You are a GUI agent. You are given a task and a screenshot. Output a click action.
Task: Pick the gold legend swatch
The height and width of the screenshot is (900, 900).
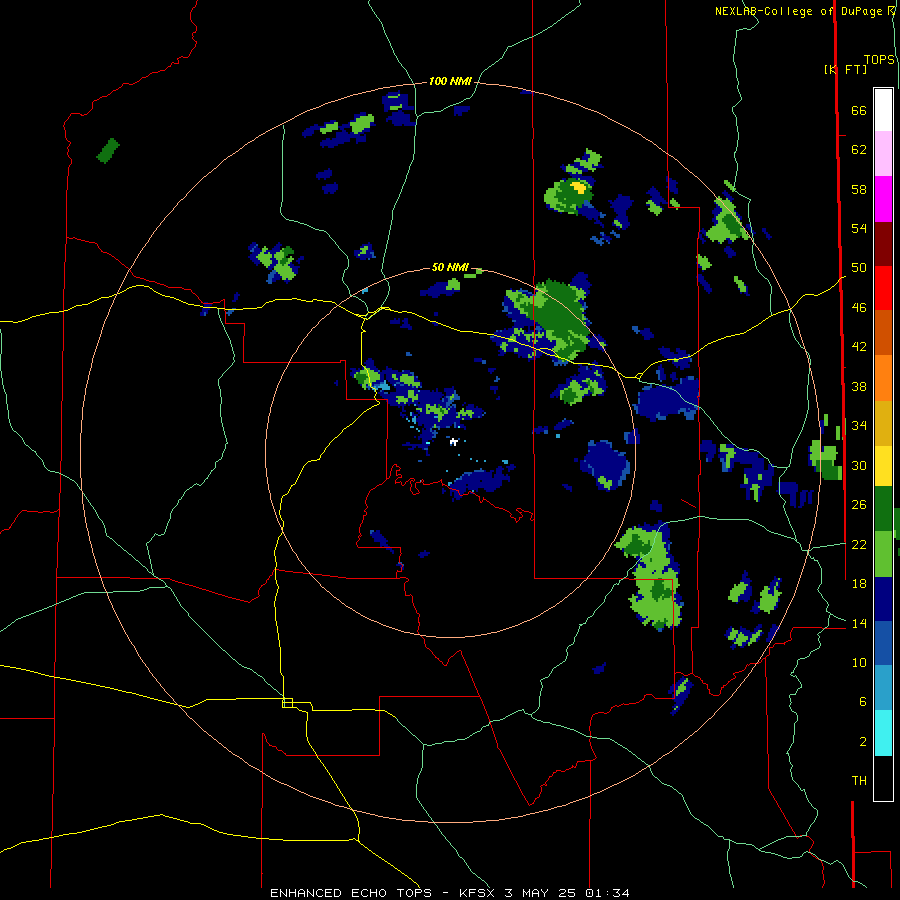(x=883, y=423)
